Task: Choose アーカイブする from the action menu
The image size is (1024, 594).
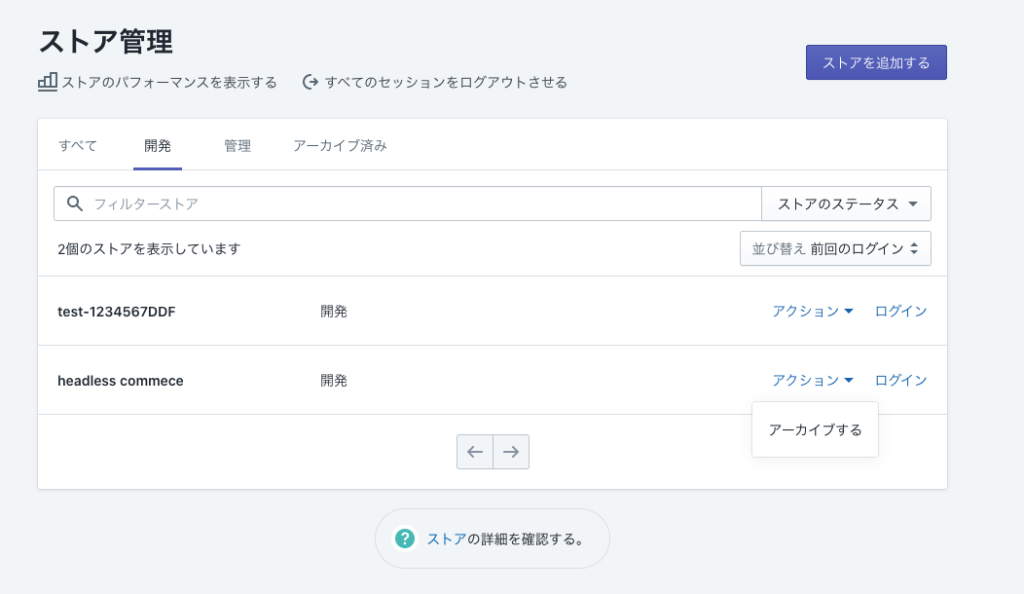Action: (815, 430)
